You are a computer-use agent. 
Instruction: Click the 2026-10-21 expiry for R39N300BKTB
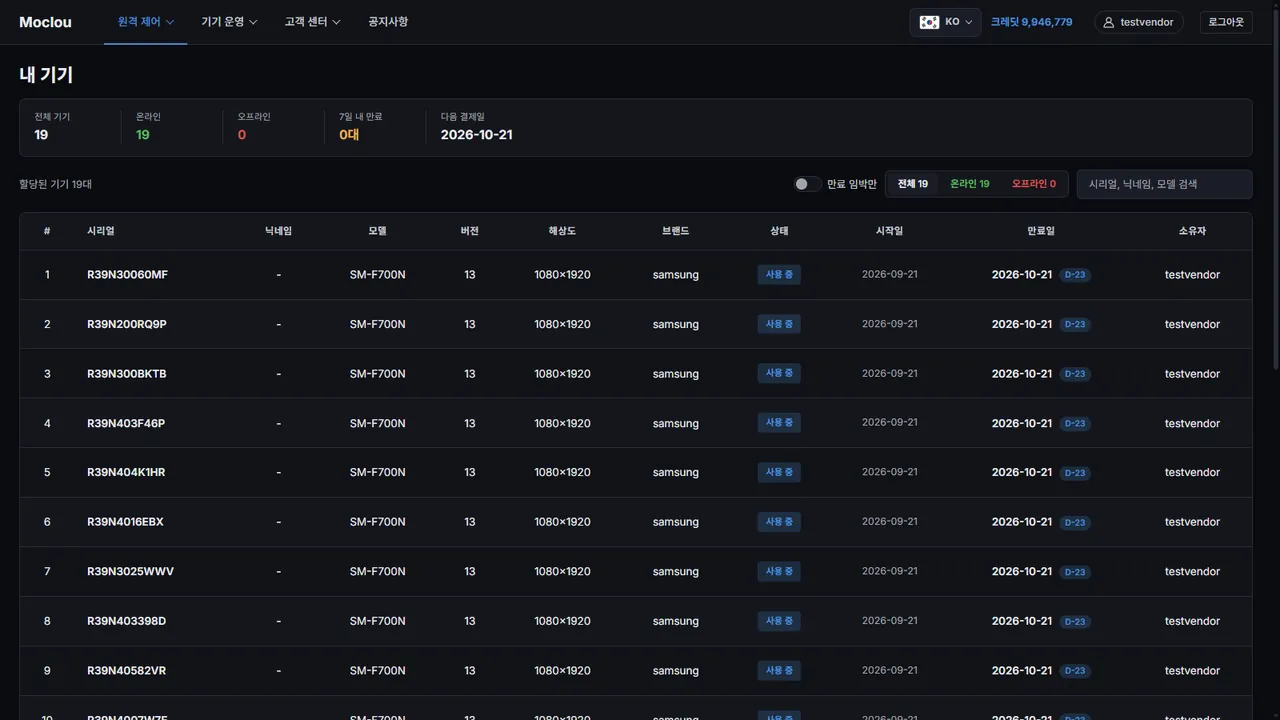pos(1022,374)
